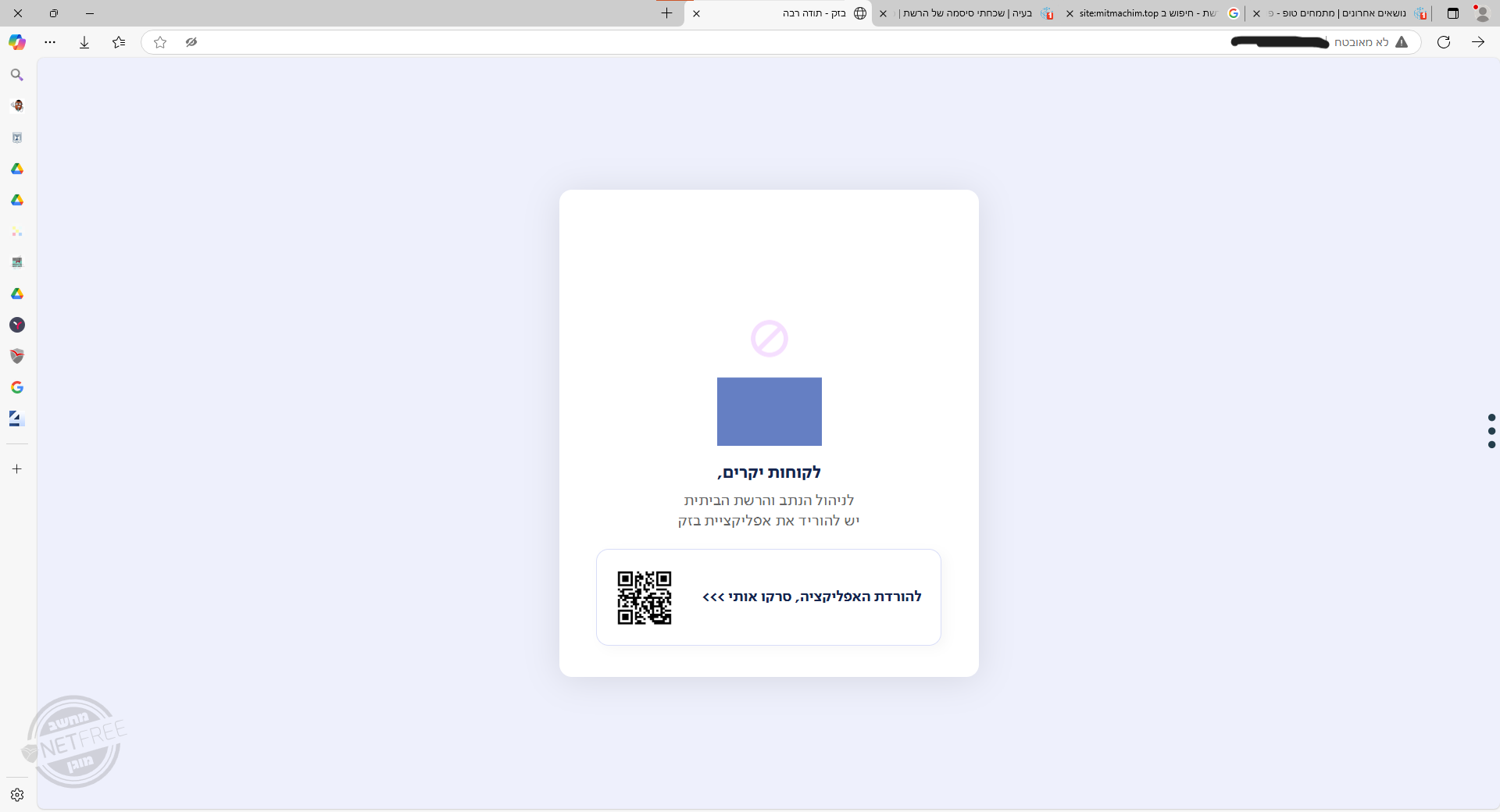The width and height of the screenshot is (1500, 812).
Task: Close the 'נושאים אחרונים' tab
Action: [x=1256, y=13]
